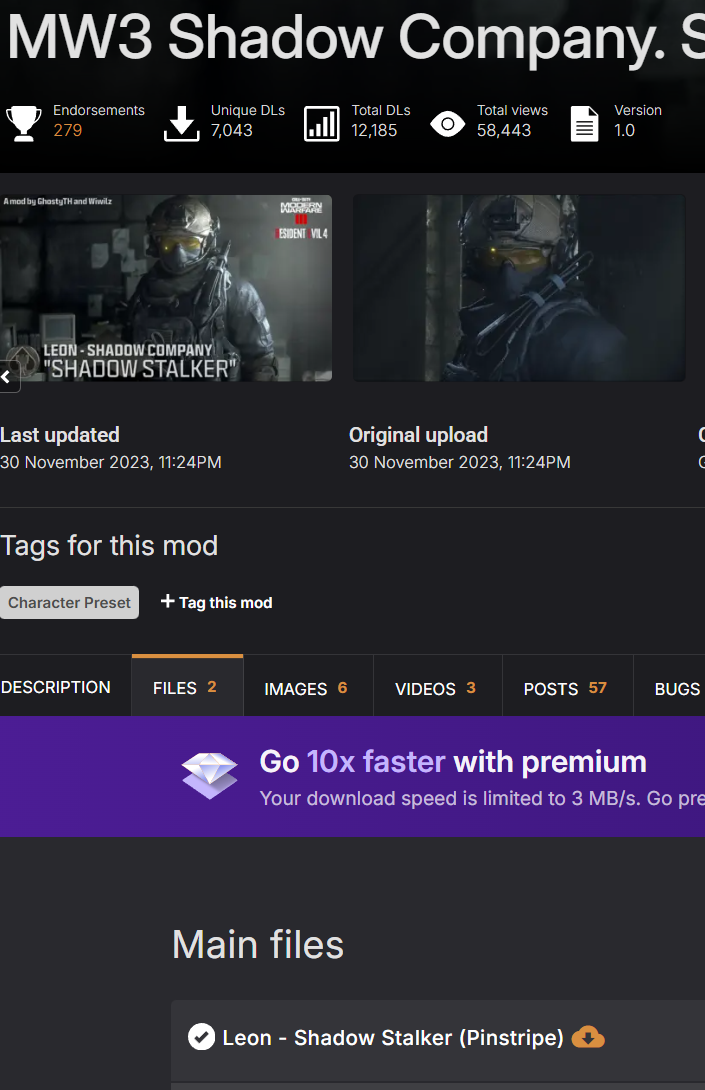Click the Version document icon
The height and width of the screenshot is (1090, 705).
pyautogui.click(x=584, y=124)
